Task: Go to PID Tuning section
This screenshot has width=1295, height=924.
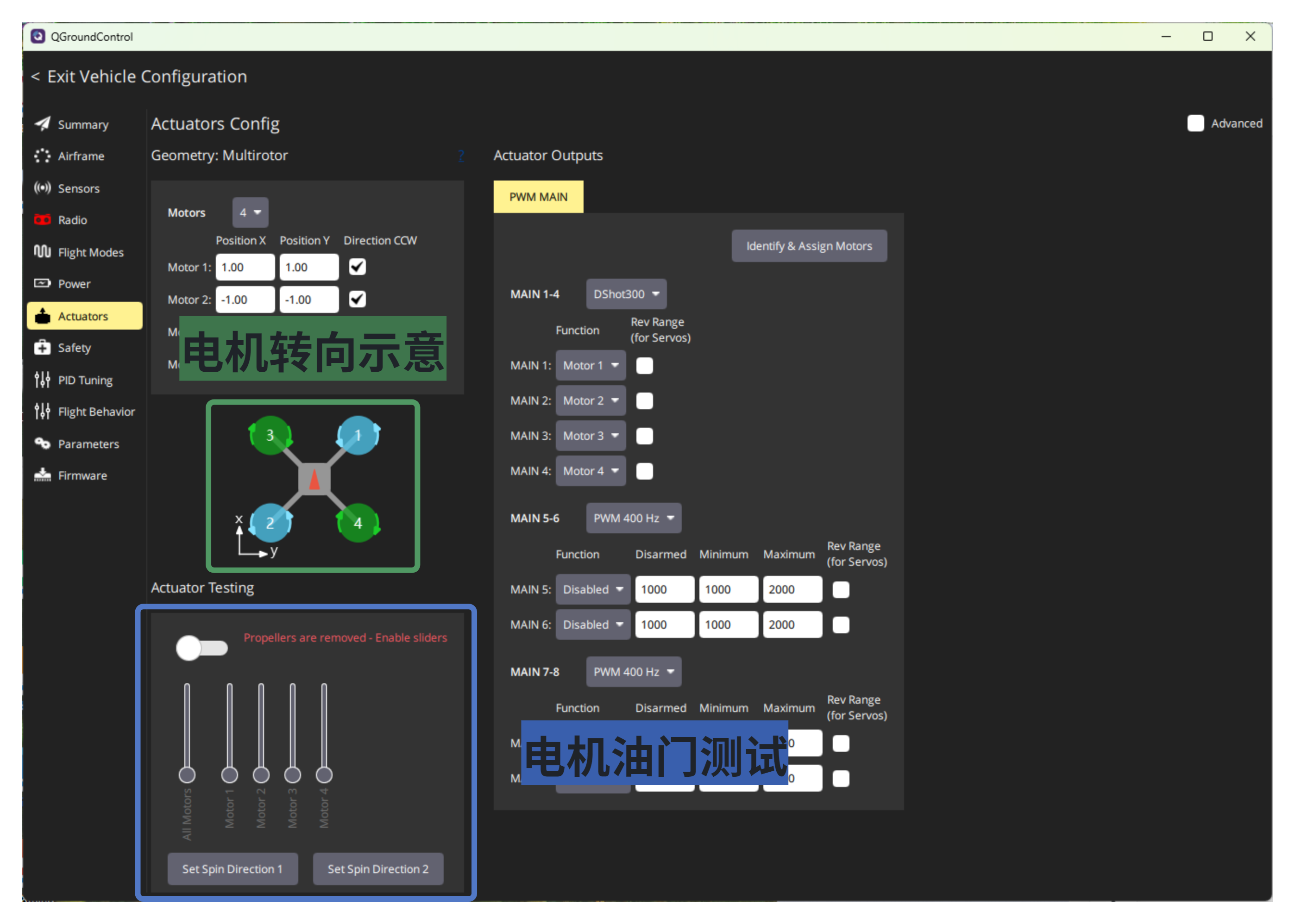Action: [85, 380]
